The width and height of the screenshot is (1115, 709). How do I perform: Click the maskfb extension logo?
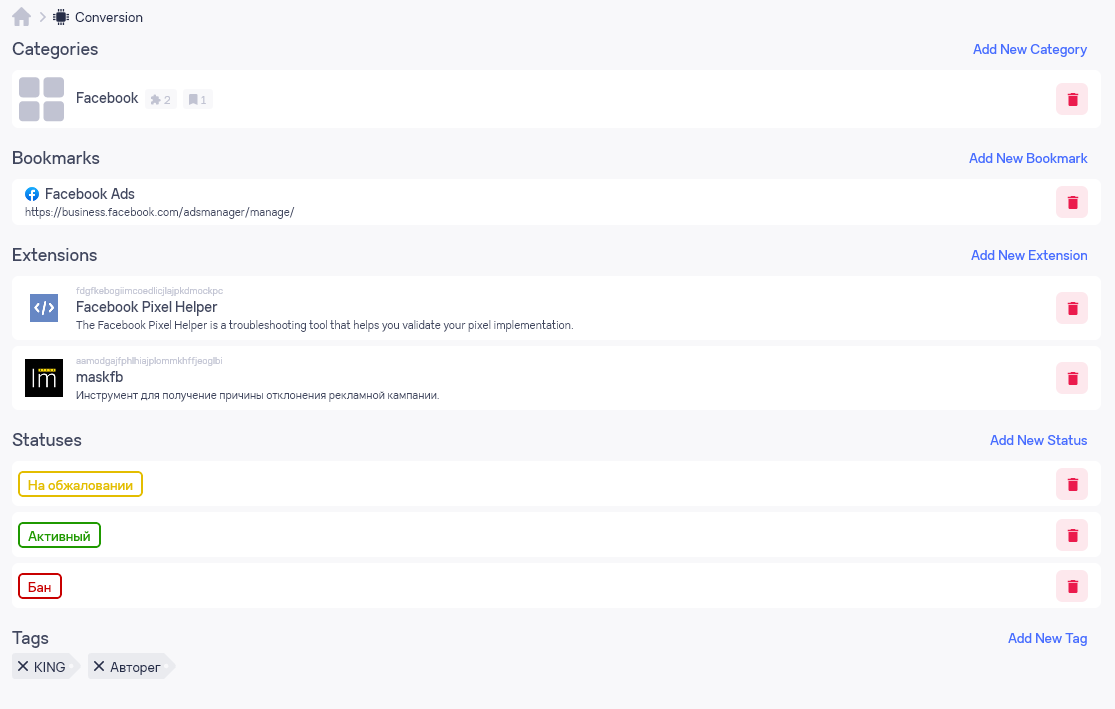click(x=44, y=378)
